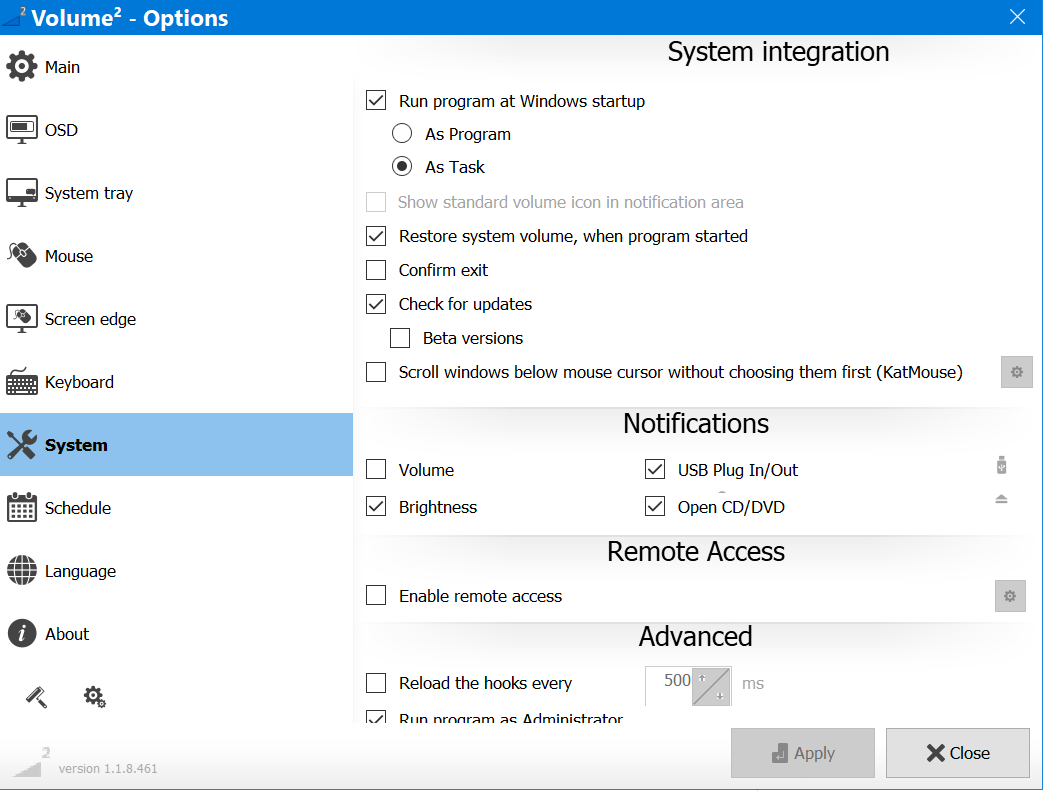
Task: Toggle the Check for updates checkbox
Action: coord(376,304)
